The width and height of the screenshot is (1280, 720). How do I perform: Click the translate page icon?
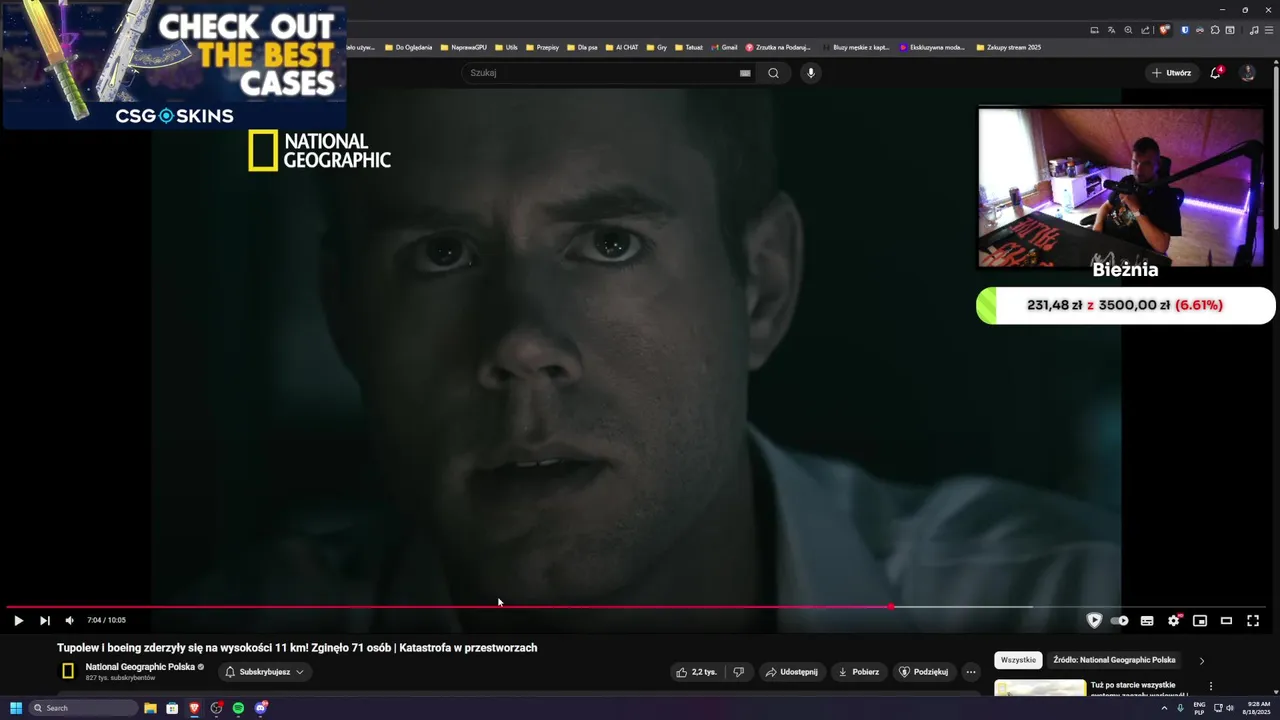1111,30
